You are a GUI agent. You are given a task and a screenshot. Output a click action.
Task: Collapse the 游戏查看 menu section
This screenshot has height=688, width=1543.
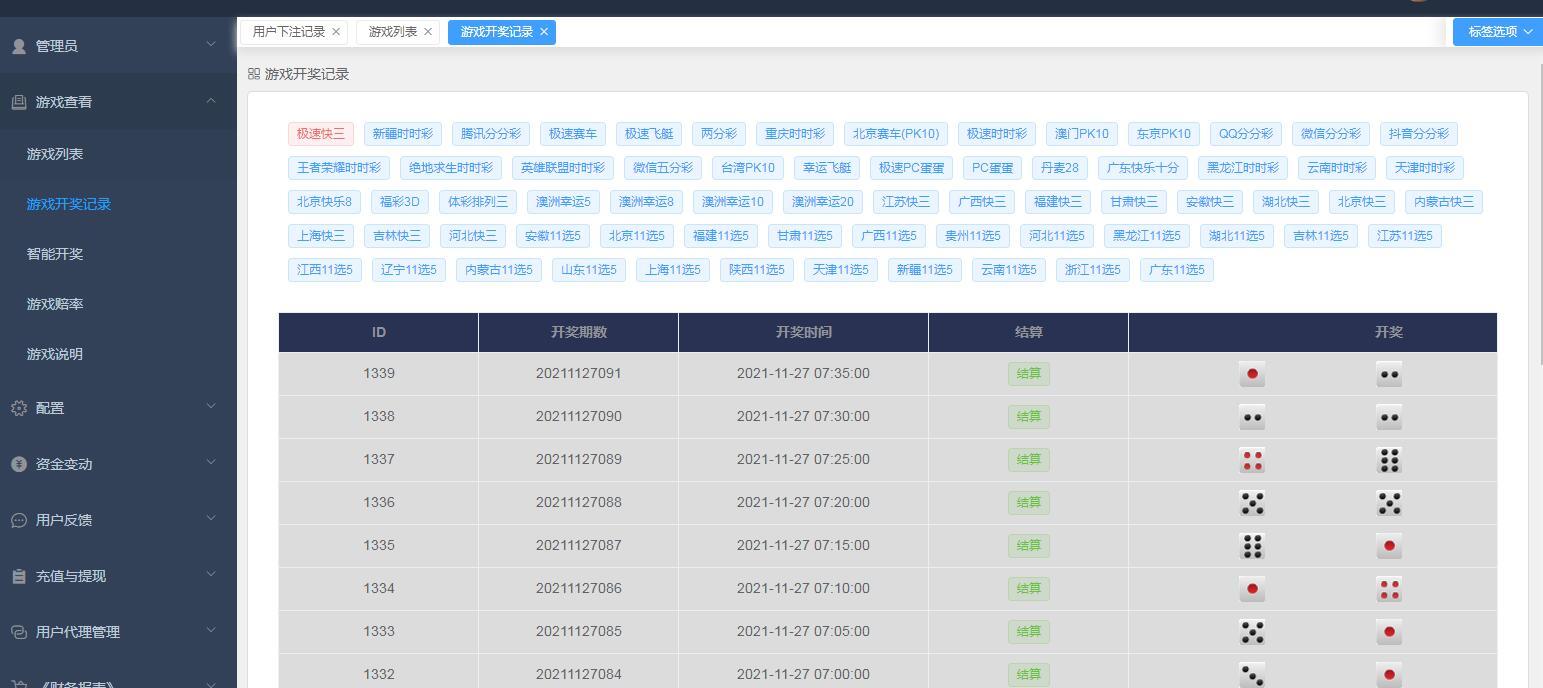point(211,101)
